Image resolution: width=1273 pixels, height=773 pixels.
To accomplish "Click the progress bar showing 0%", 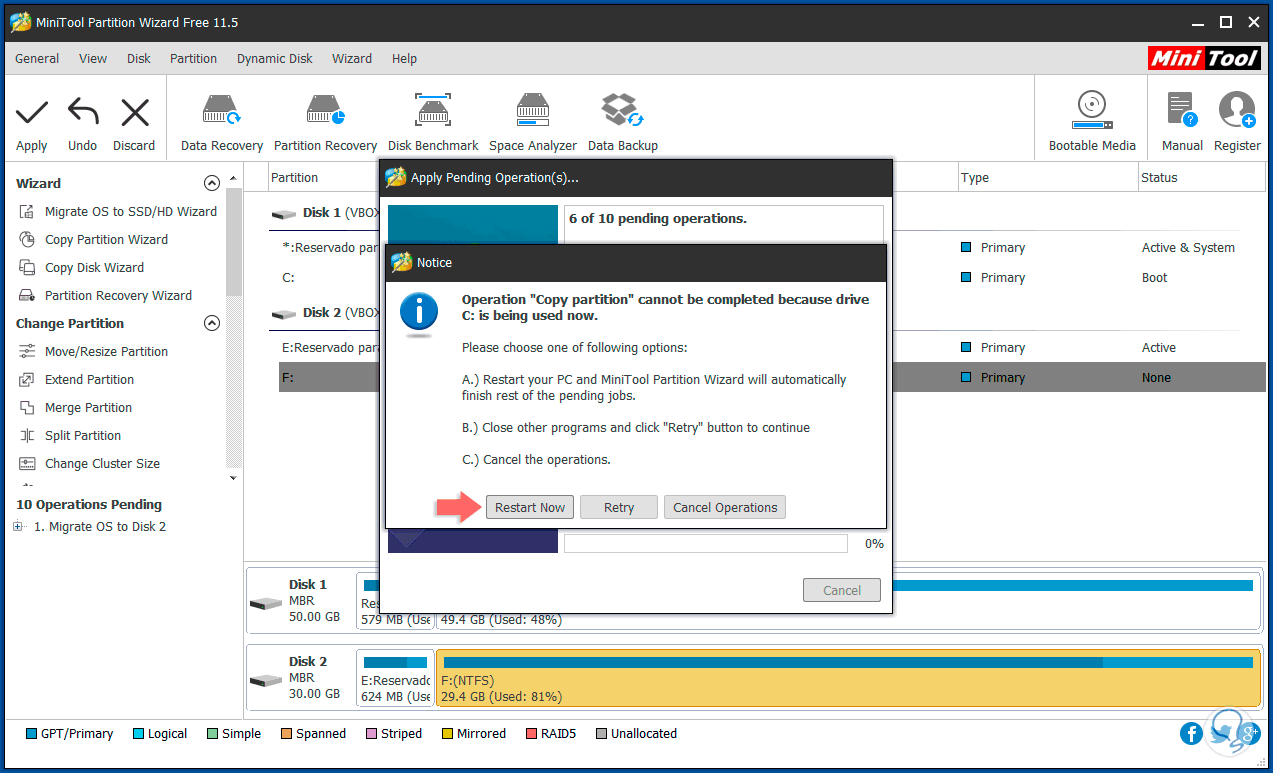I will coord(706,543).
